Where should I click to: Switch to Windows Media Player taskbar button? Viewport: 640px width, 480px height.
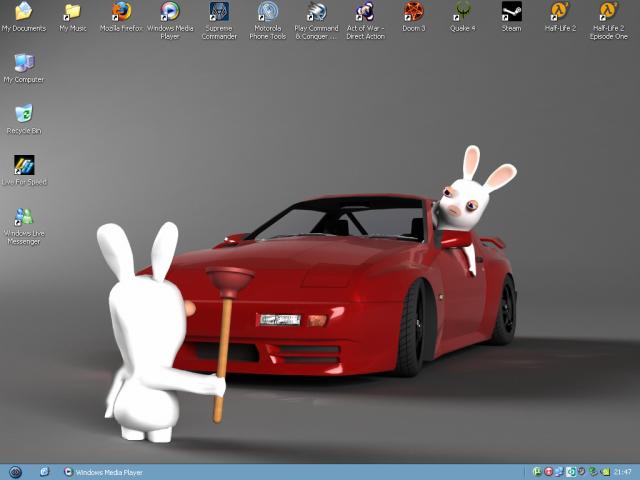pos(103,472)
